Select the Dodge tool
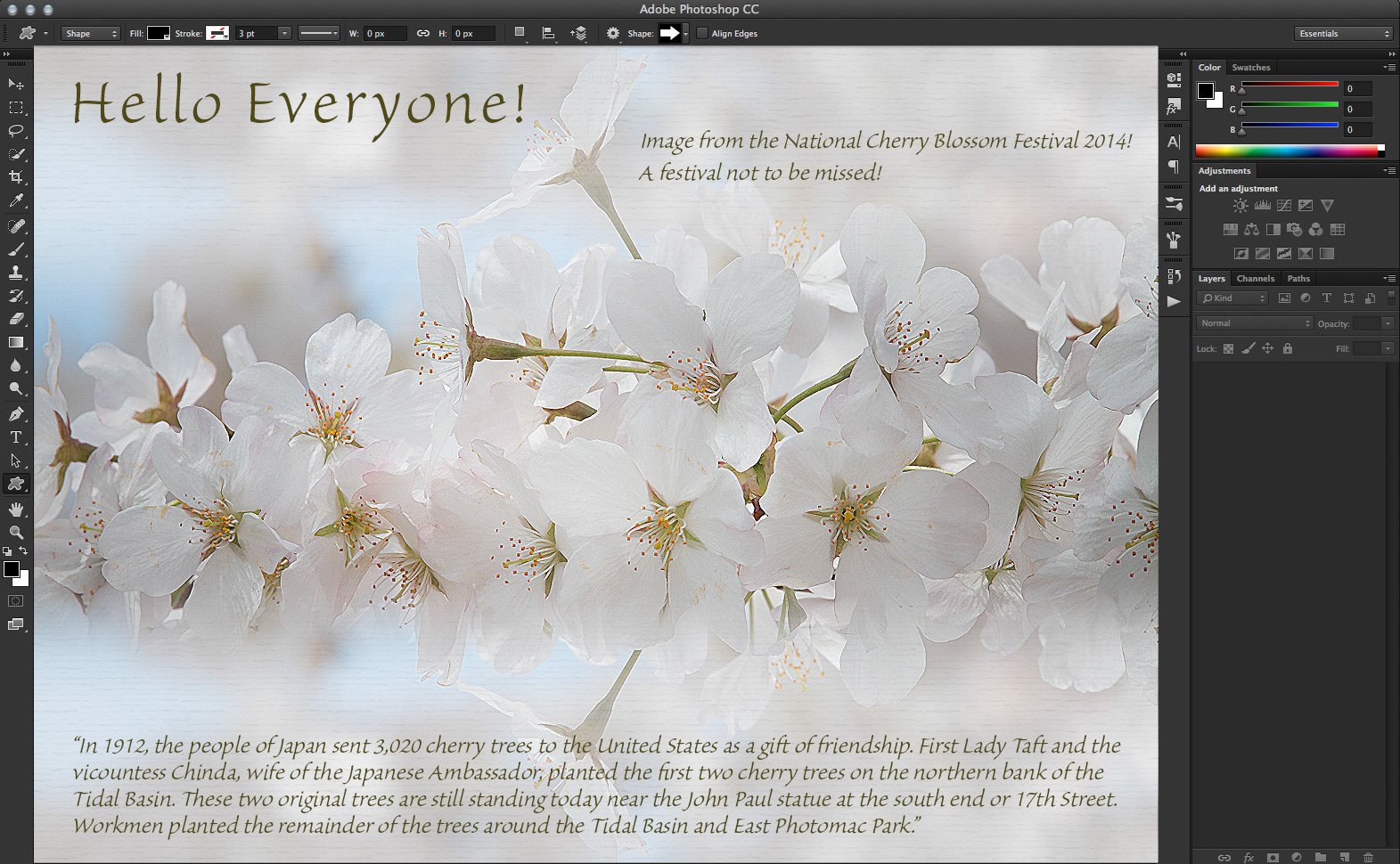Screen dimensions: 1400x864 (16, 389)
